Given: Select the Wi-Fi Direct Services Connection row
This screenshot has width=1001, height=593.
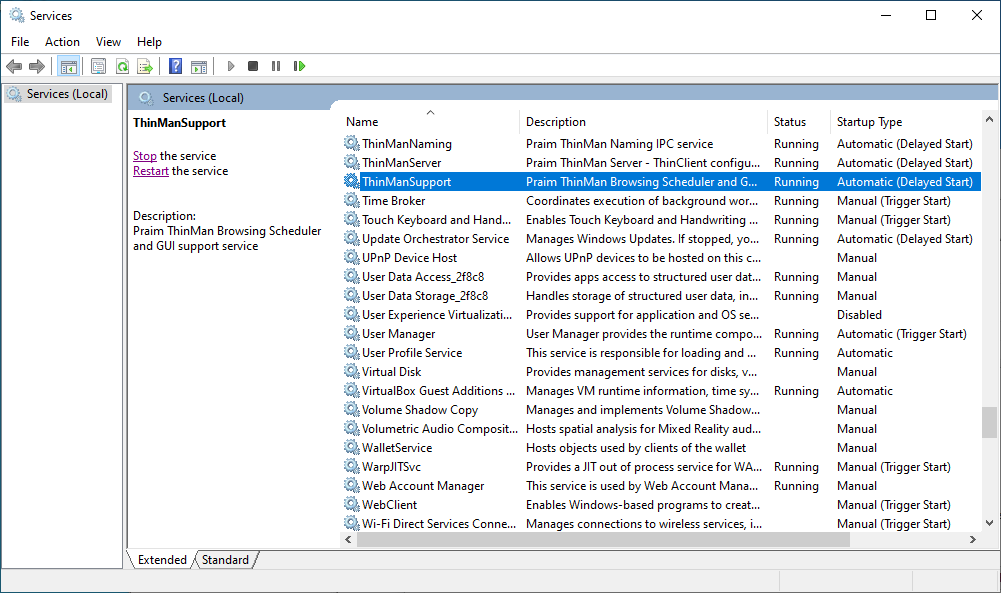Looking at the screenshot, I should 660,523.
